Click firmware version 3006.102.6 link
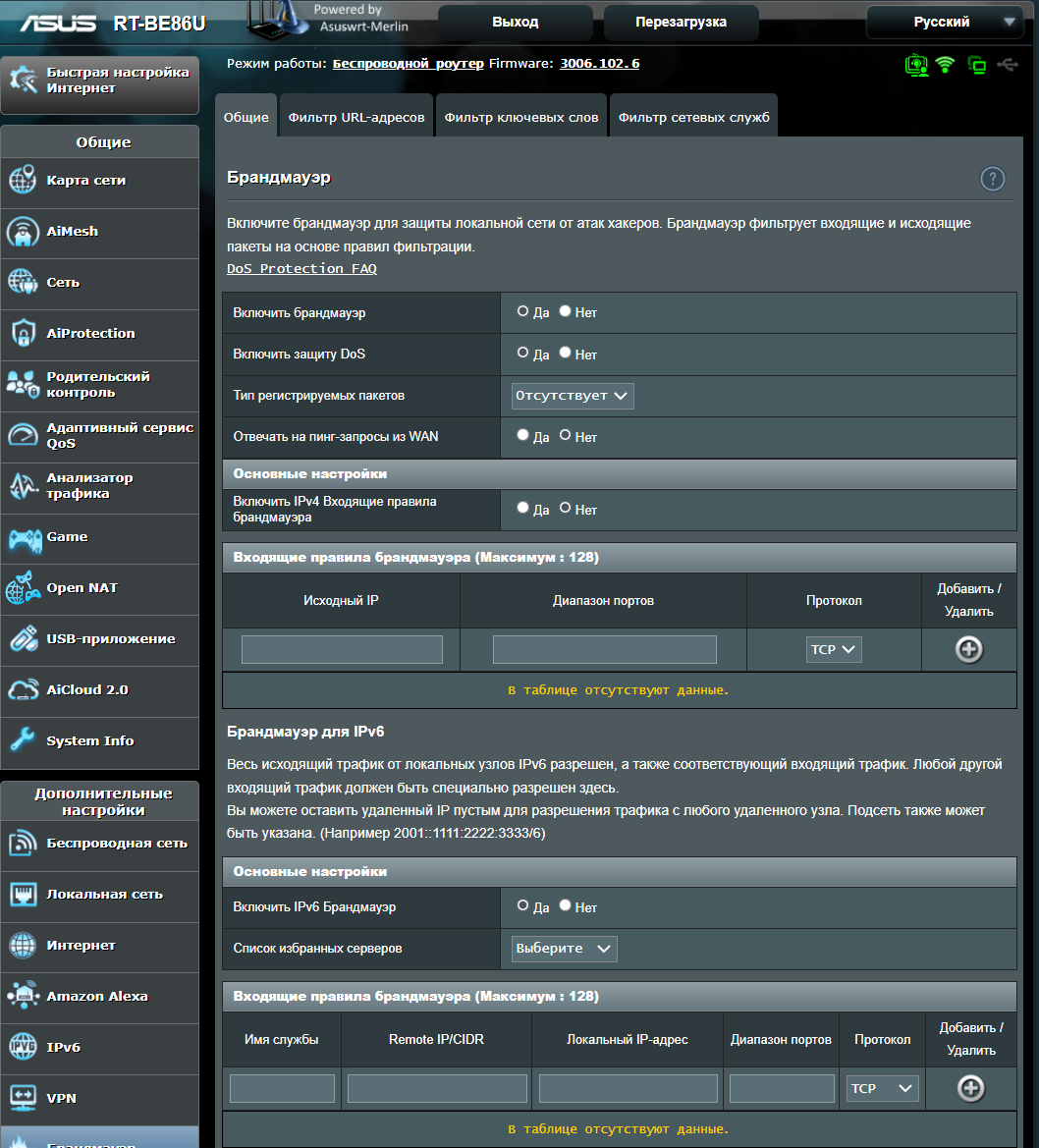Image resolution: width=1039 pixels, height=1148 pixels. 600,64
